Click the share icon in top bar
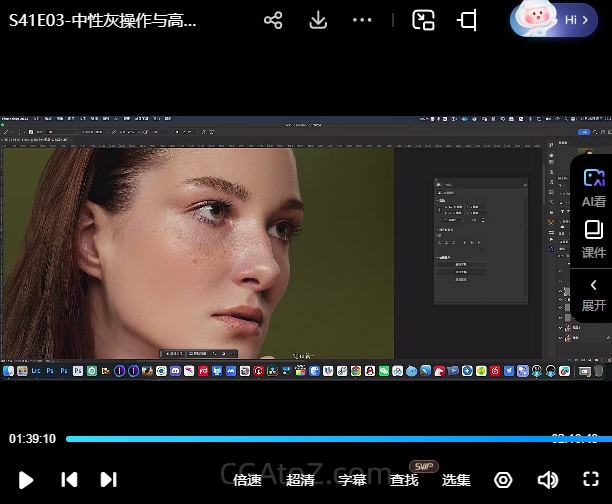 click(273, 21)
